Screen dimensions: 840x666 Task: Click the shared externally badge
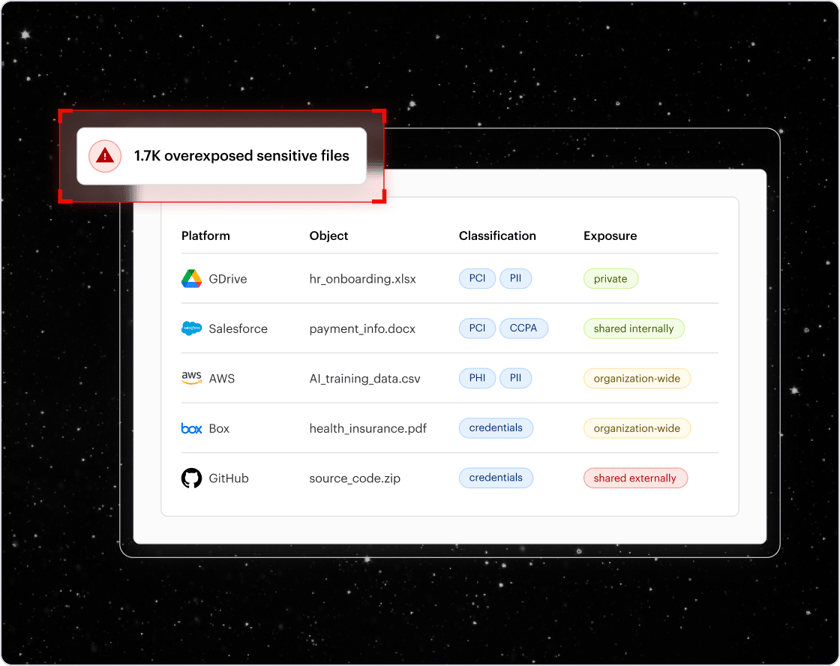(x=635, y=478)
